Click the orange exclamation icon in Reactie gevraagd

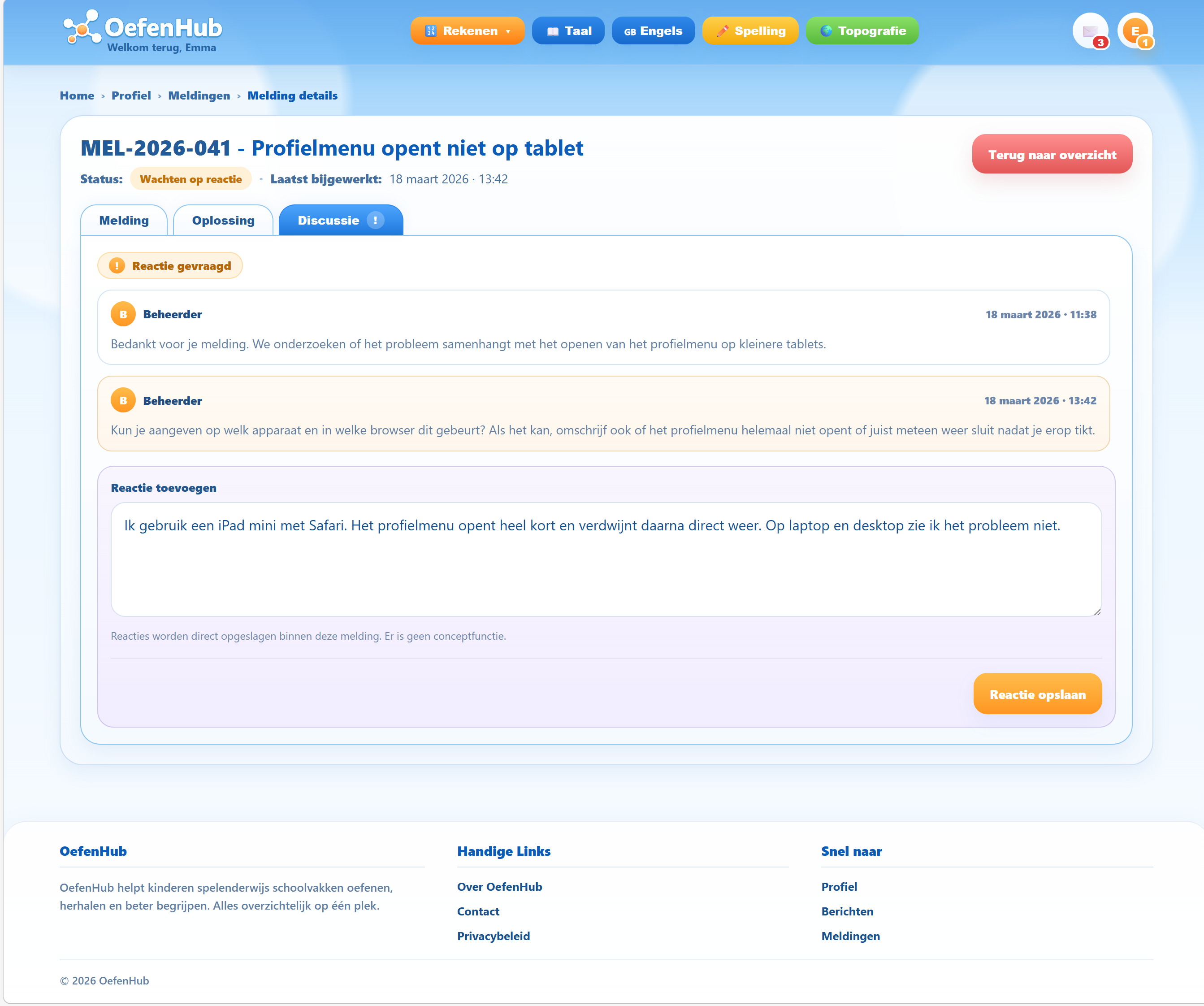click(x=117, y=265)
